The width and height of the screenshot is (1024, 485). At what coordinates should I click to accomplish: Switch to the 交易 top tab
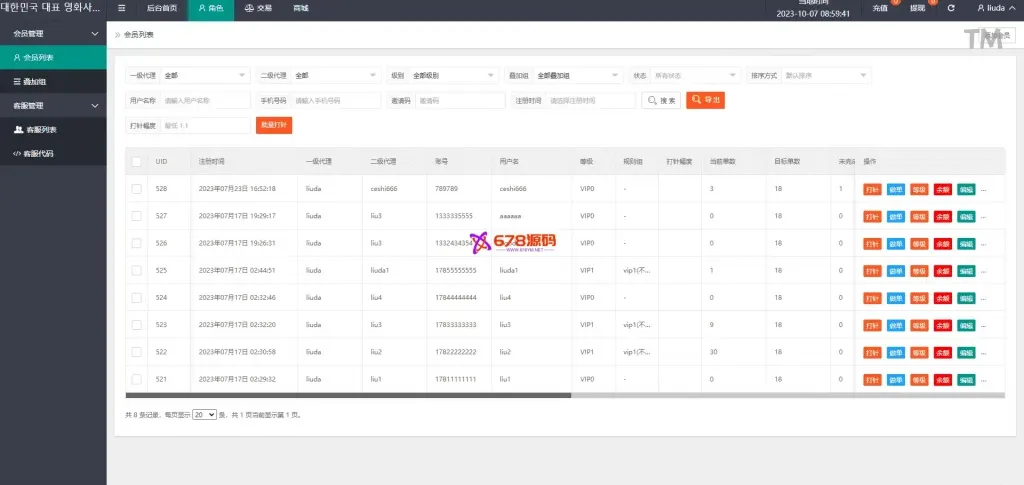[258, 9]
